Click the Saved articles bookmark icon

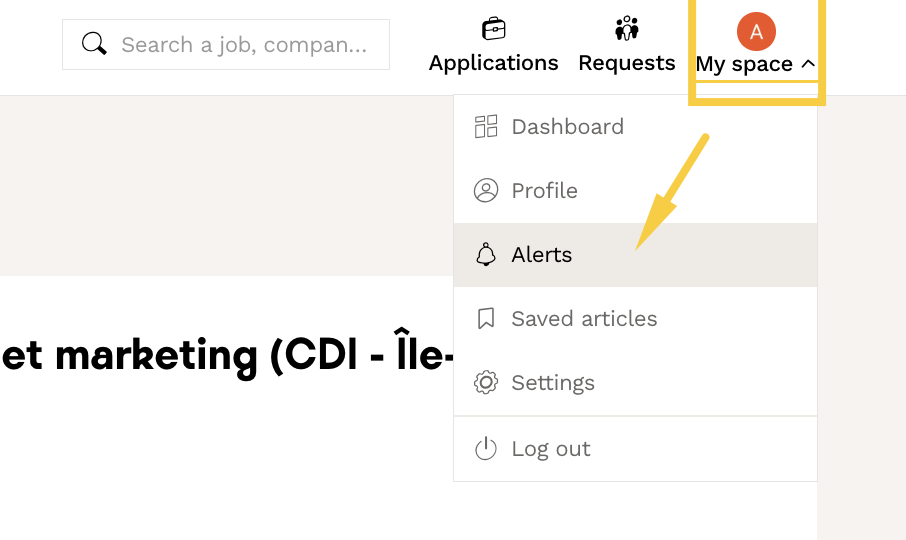[486, 319]
